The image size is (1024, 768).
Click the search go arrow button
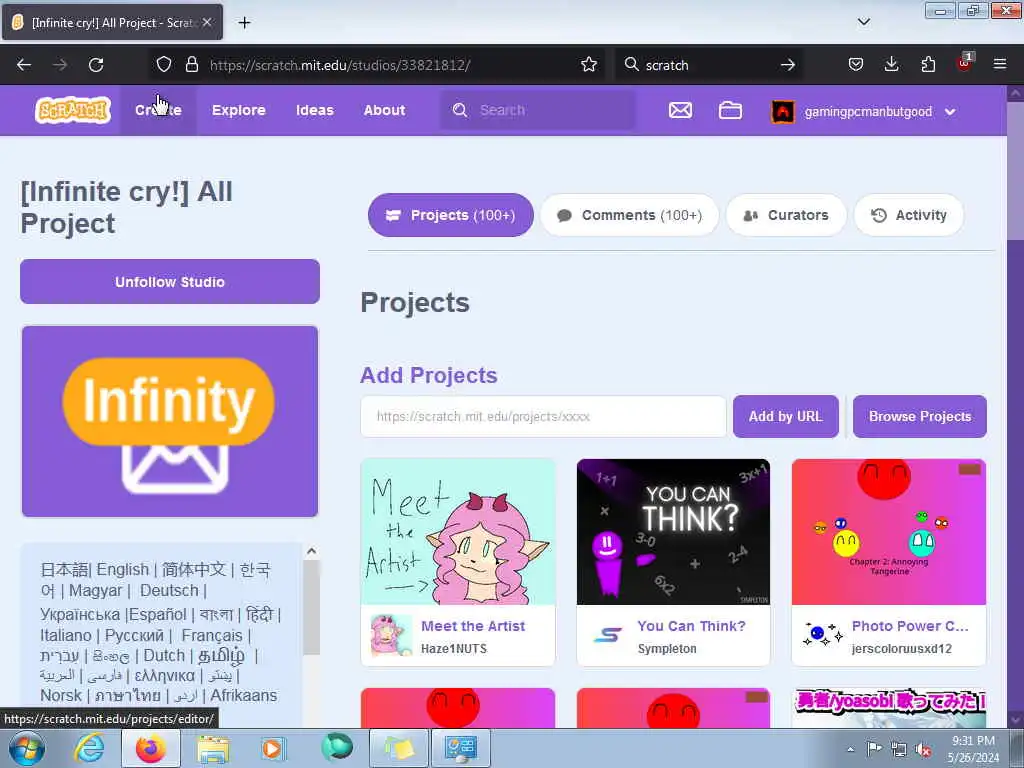788,65
